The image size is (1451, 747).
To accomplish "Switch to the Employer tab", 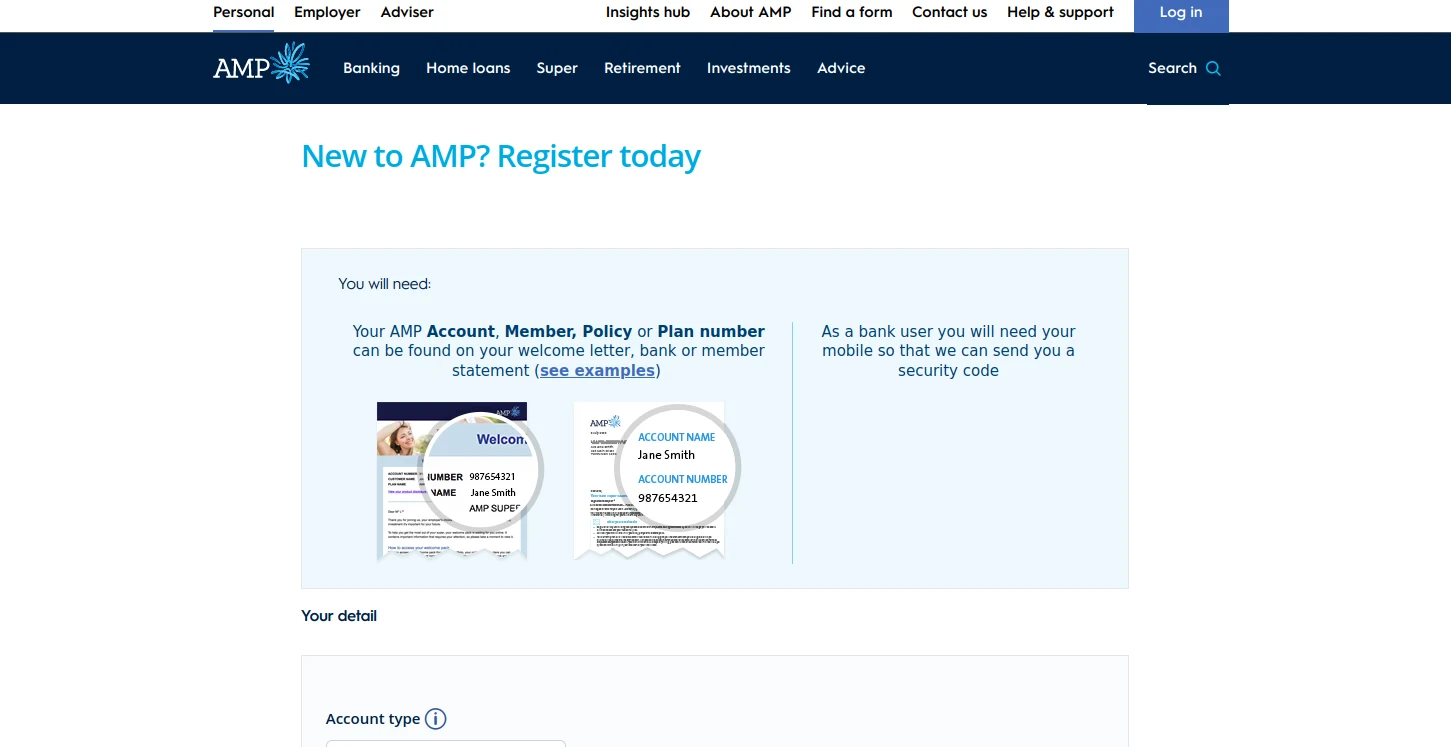I will click(327, 12).
